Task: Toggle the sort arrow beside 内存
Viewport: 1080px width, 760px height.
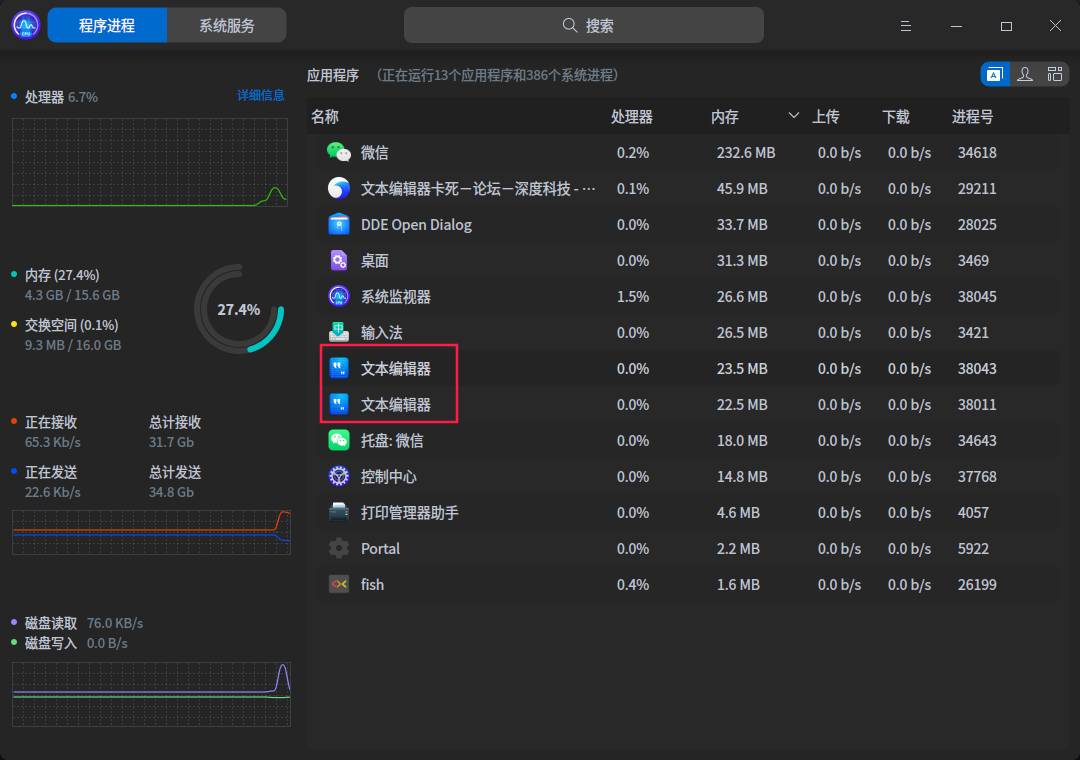Action: [793, 116]
